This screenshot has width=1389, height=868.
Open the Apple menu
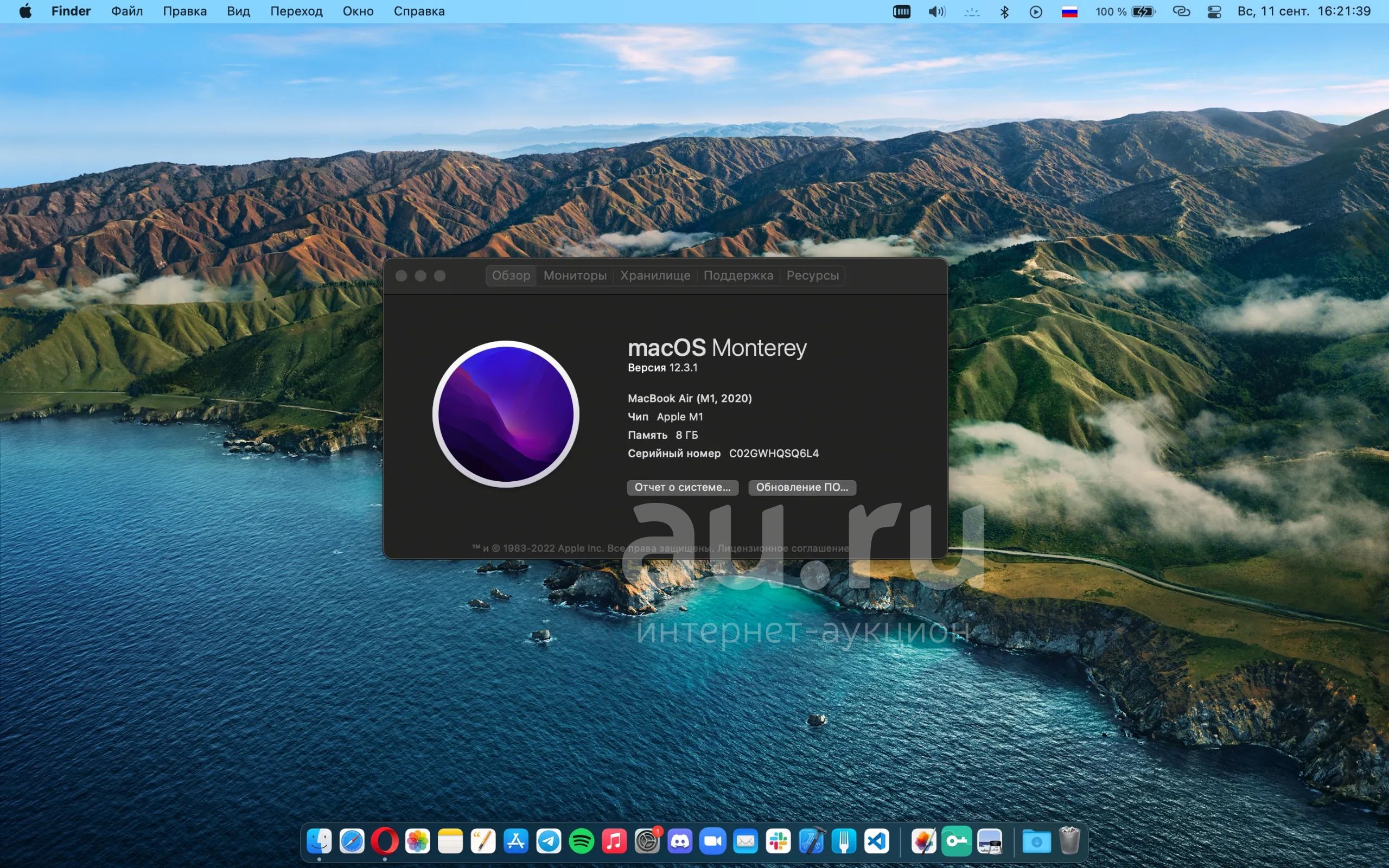[26, 11]
